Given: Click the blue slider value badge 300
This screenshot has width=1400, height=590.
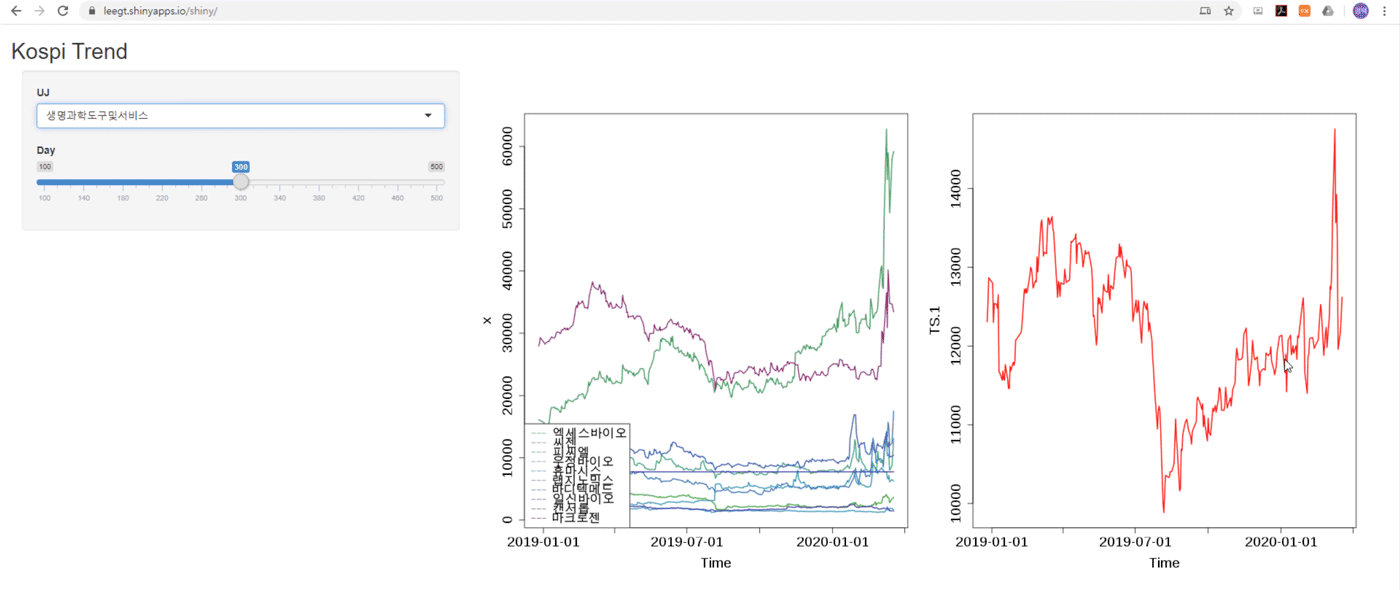Looking at the screenshot, I should tap(241, 167).
